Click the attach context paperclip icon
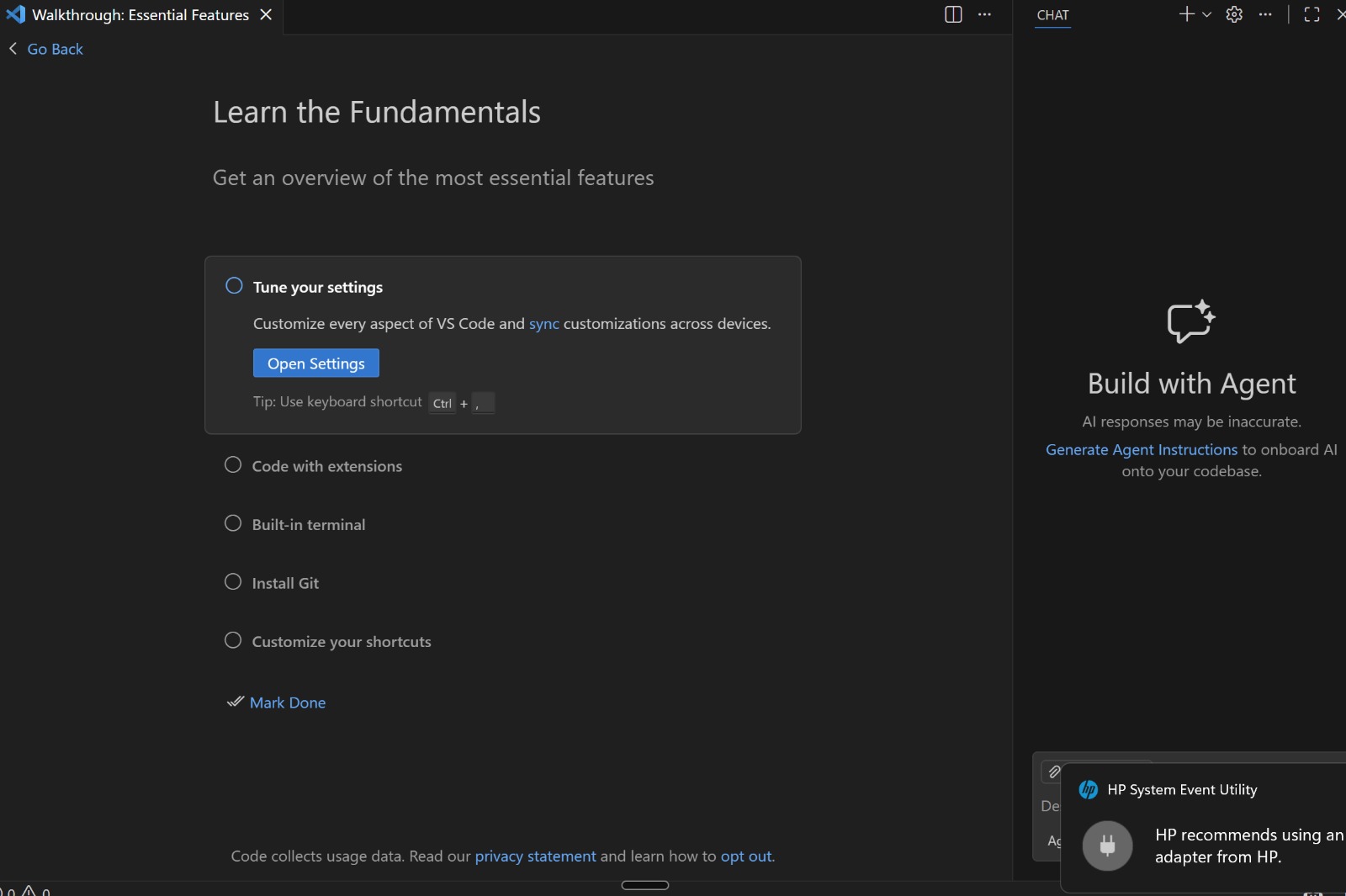This screenshot has width=1346, height=896. click(x=1054, y=771)
